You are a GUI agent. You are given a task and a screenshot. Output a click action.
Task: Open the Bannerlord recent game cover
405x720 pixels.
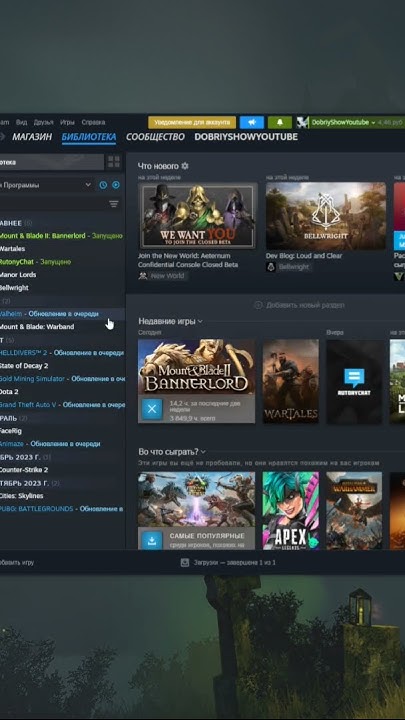pos(197,366)
